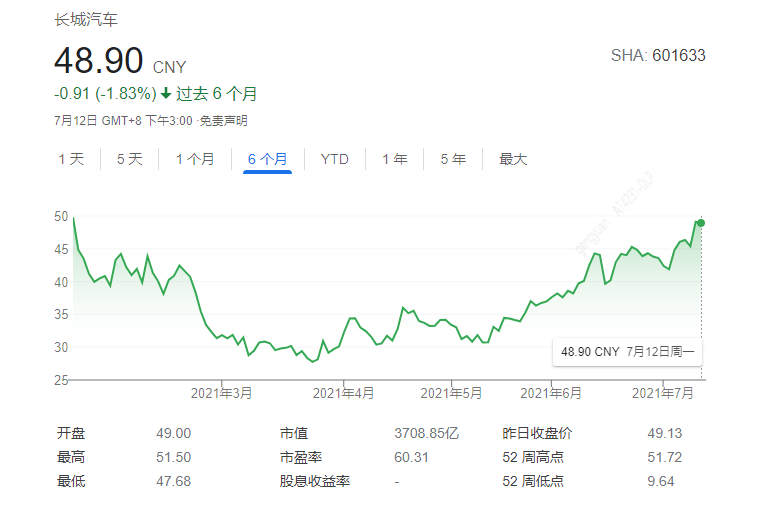774x509 pixels.
Task: Click the 2021年3月 axis label
Action: (221, 393)
